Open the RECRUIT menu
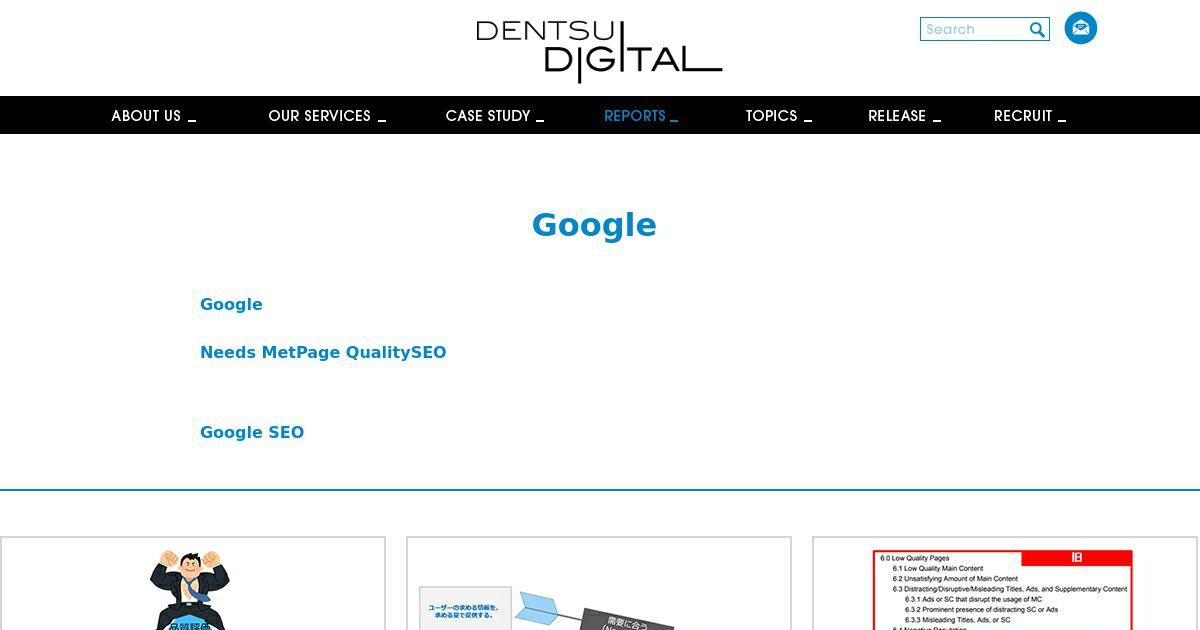This screenshot has height=630, width=1200. point(1030,116)
